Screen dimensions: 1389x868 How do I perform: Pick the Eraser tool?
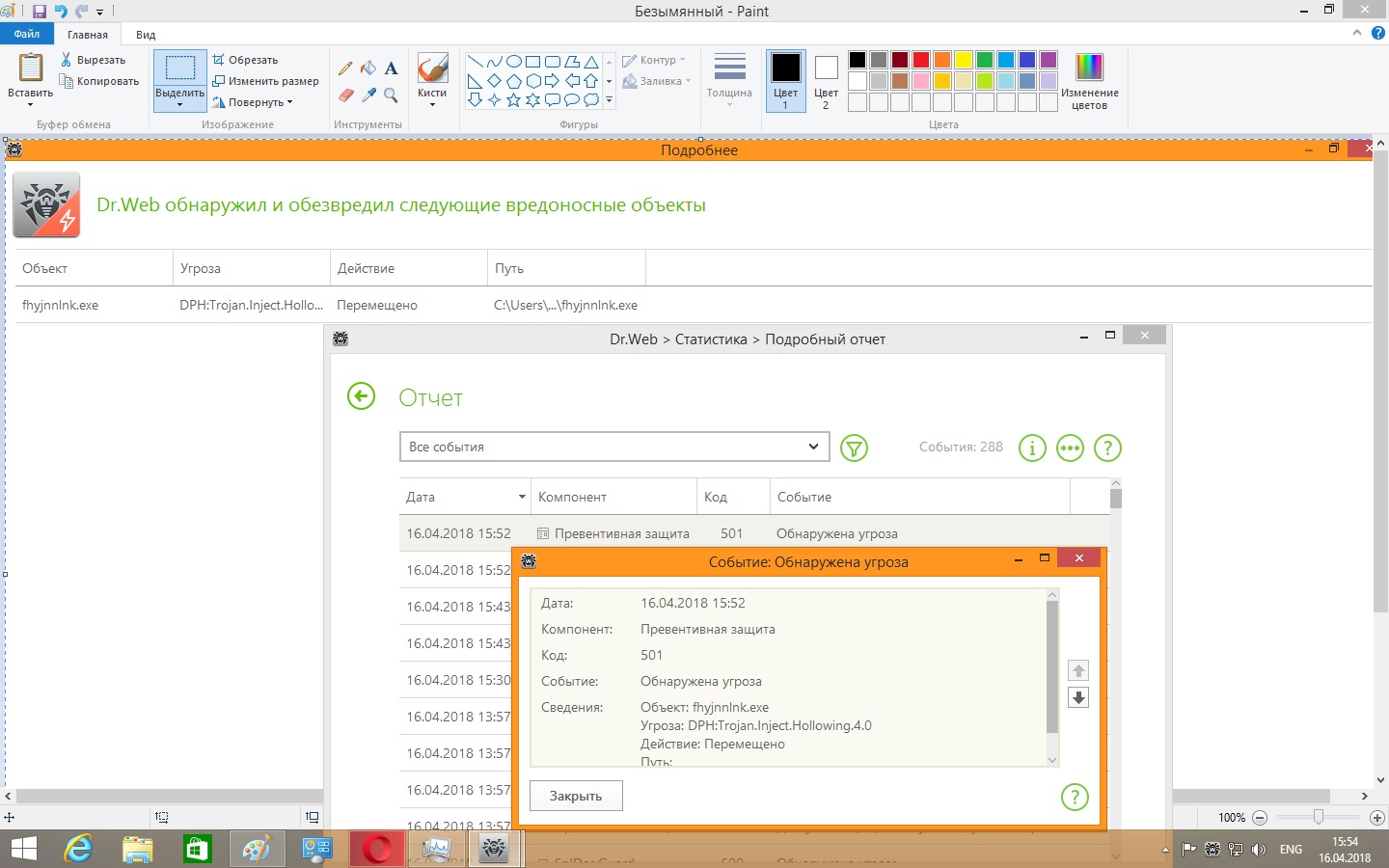[x=345, y=95]
